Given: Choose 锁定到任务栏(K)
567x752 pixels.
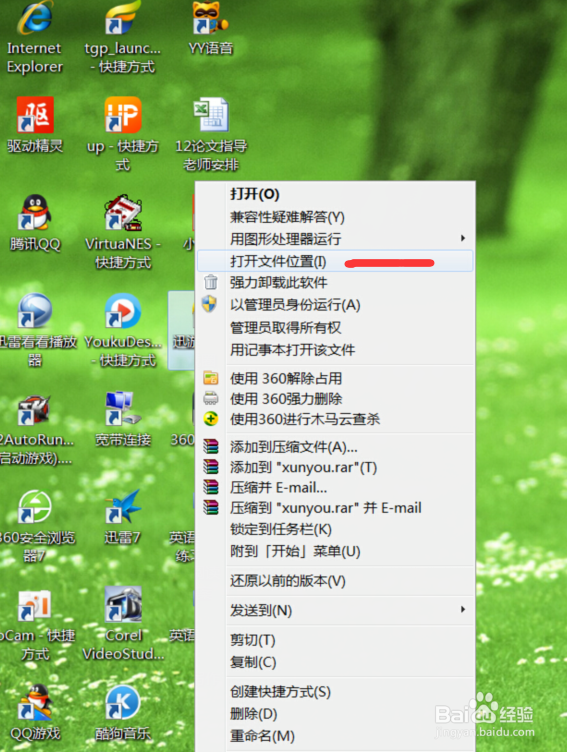Looking at the screenshot, I should 335,529.
